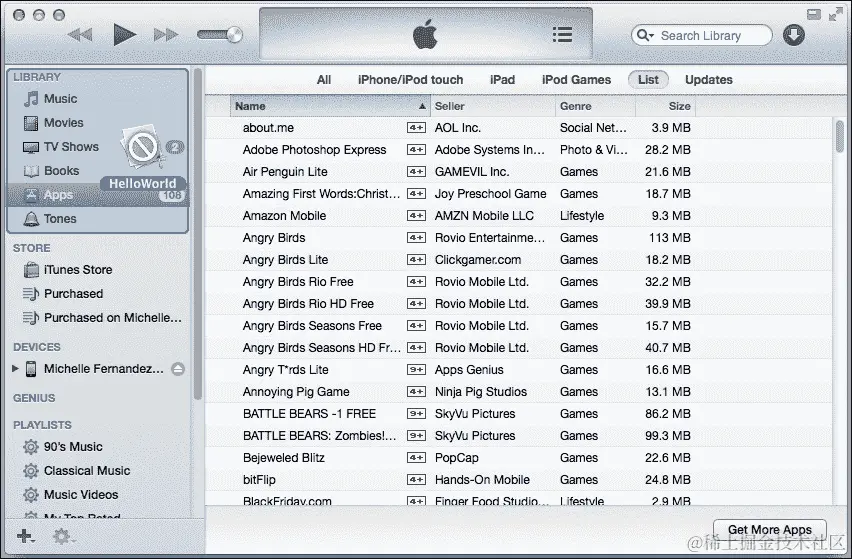Viewport: 852px width, 559px height.
Task: Sort by the Genre column header
Action: pyautogui.click(x=596, y=106)
